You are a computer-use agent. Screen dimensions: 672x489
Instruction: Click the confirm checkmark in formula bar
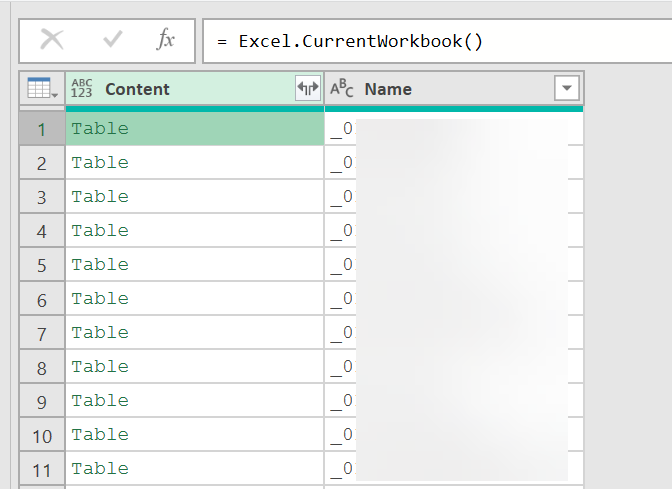(x=113, y=40)
